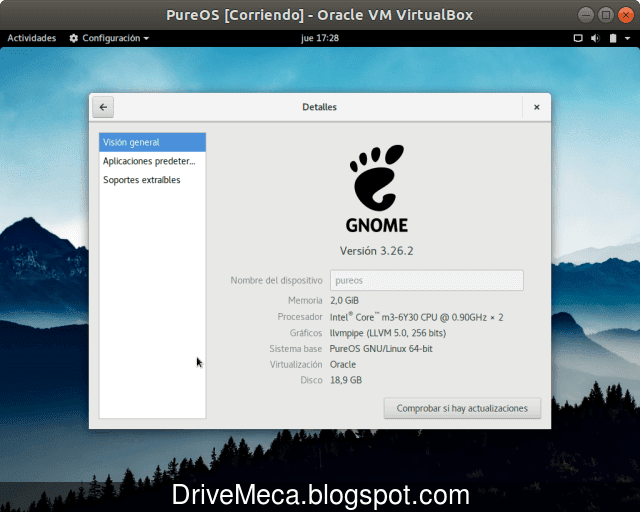
Task: Open Aplicaciones predeterminadas section
Action: [152, 161]
